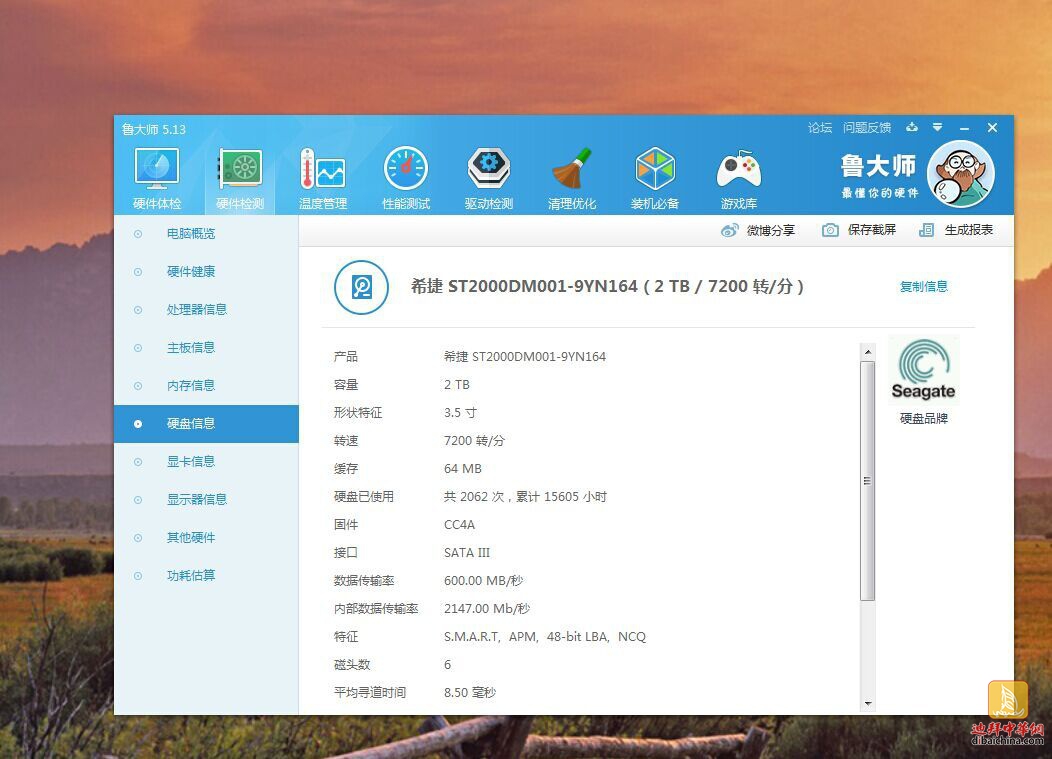Screen dimensions: 1052x759
Task: Click the hard disk circle icon
Action: coord(361,287)
